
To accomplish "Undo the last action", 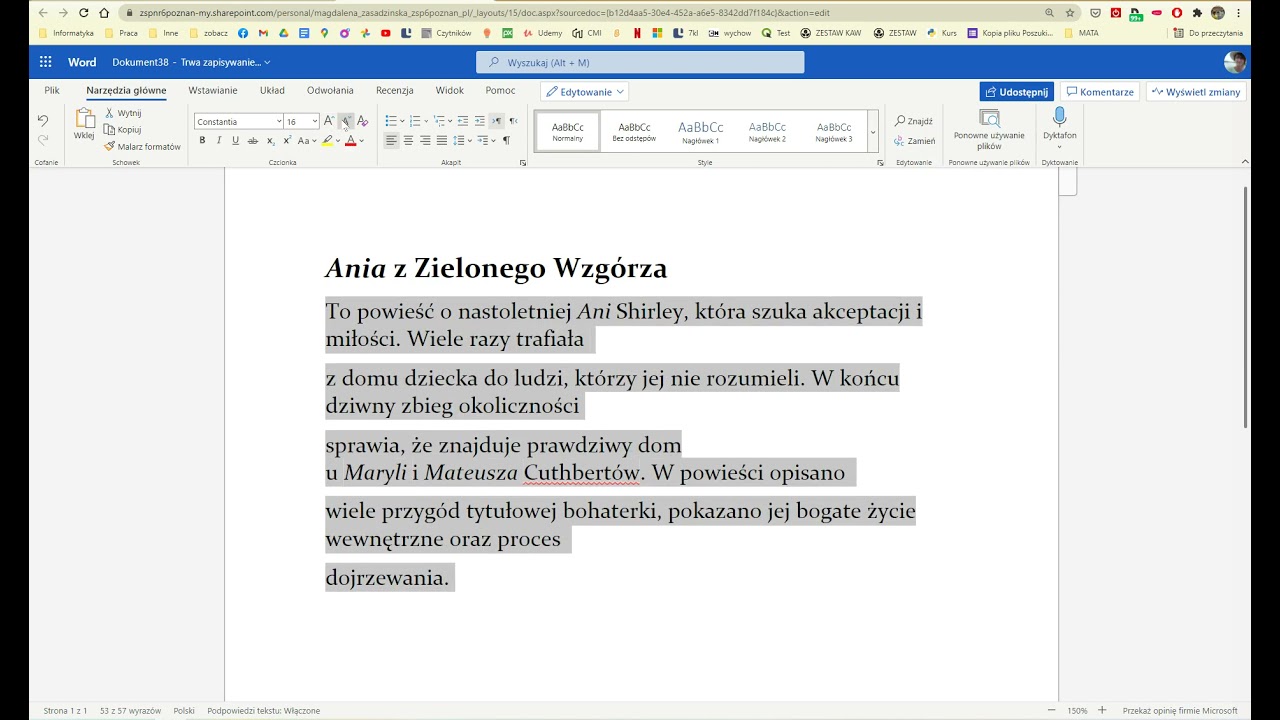I will 43,121.
